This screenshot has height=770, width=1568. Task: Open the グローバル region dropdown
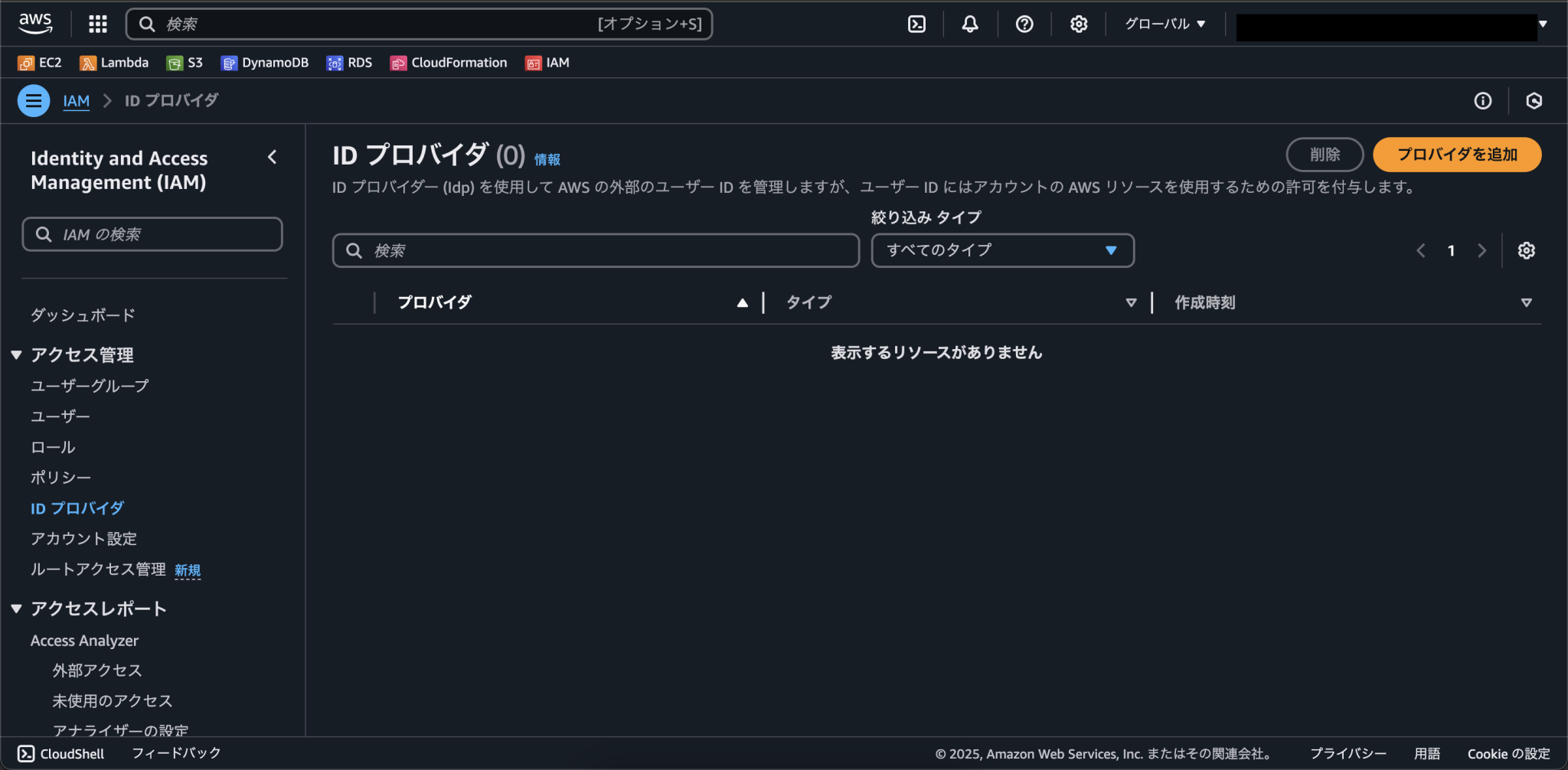click(1165, 23)
